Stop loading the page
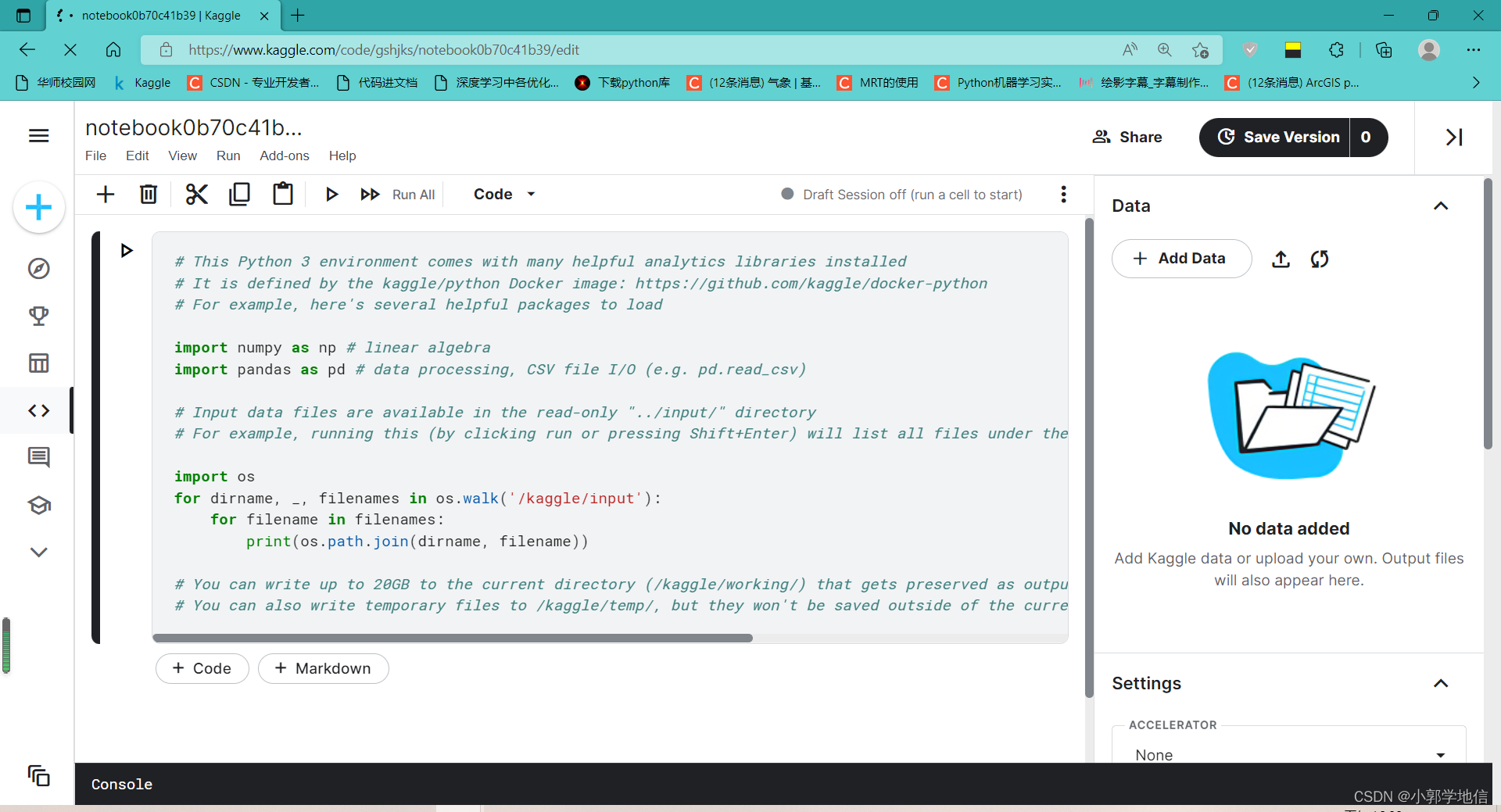Viewport: 1501px width, 812px height. click(x=70, y=50)
